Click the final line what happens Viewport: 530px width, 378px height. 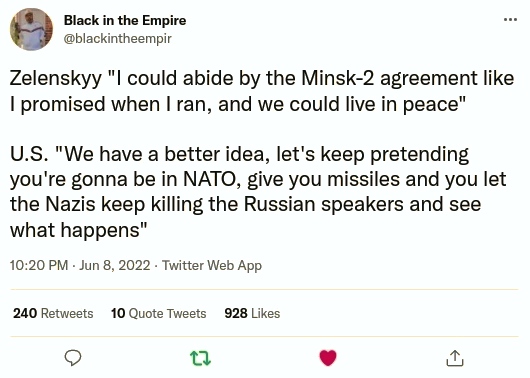point(78,230)
